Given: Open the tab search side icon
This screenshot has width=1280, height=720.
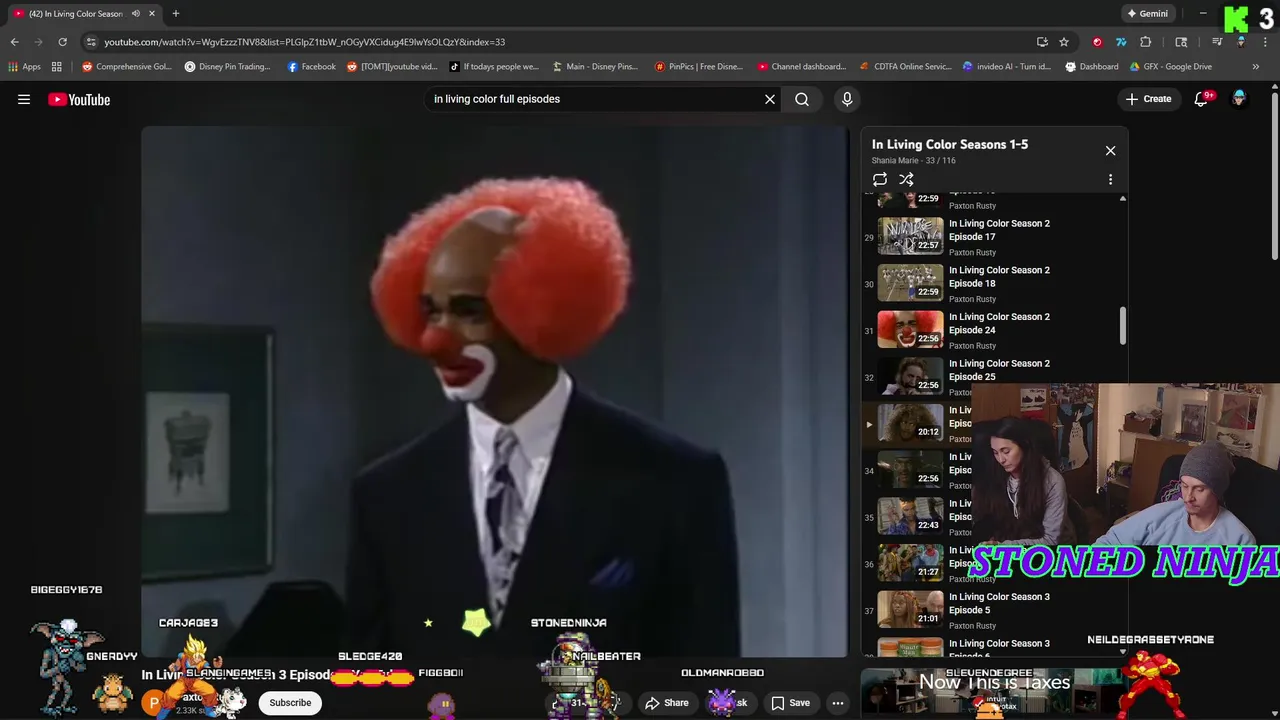Looking at the screenshot, I should point(1181,42).
